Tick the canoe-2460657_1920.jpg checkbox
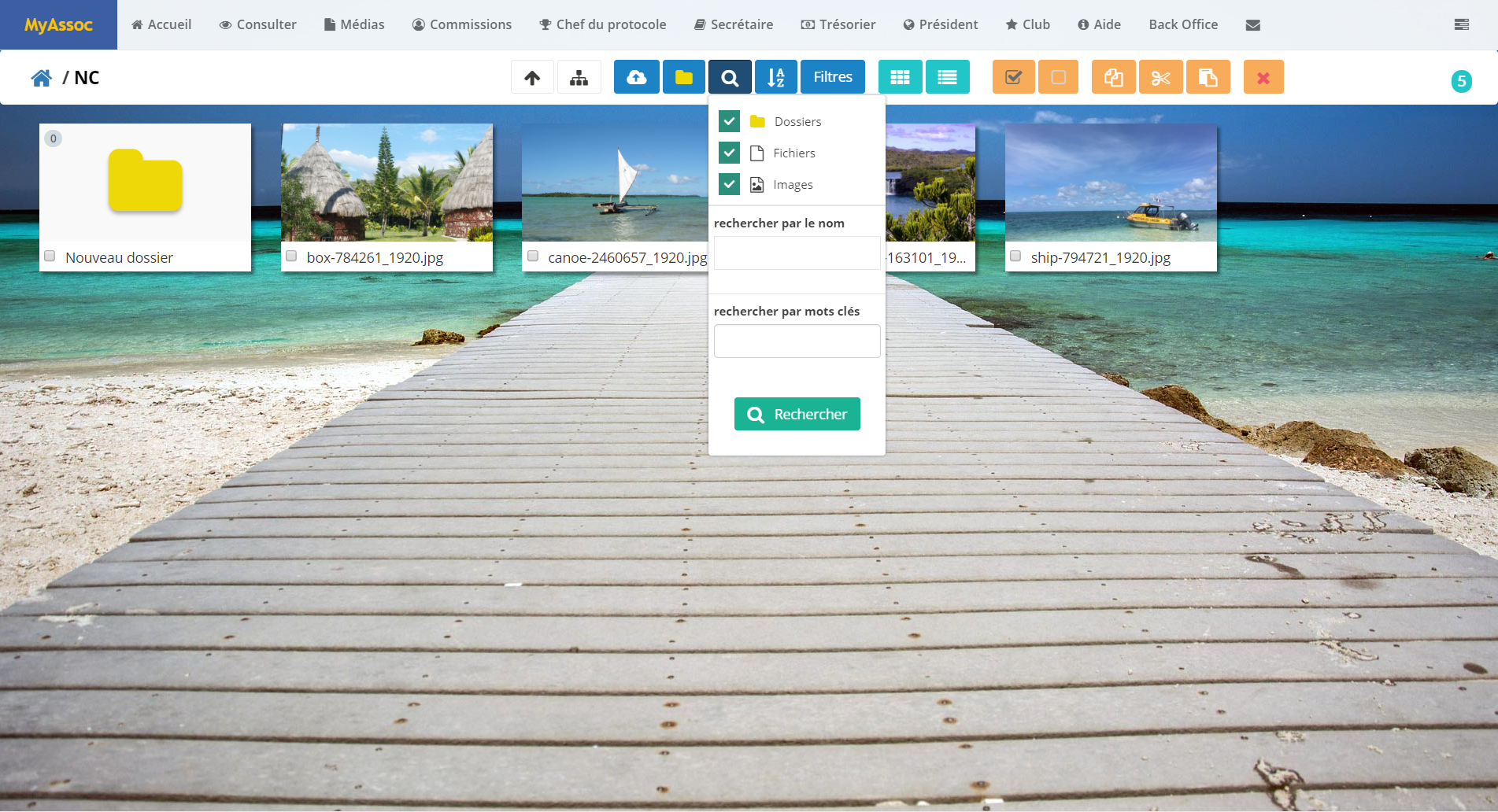This screenshot has width=1498, height=812. (x=533, y=256)
